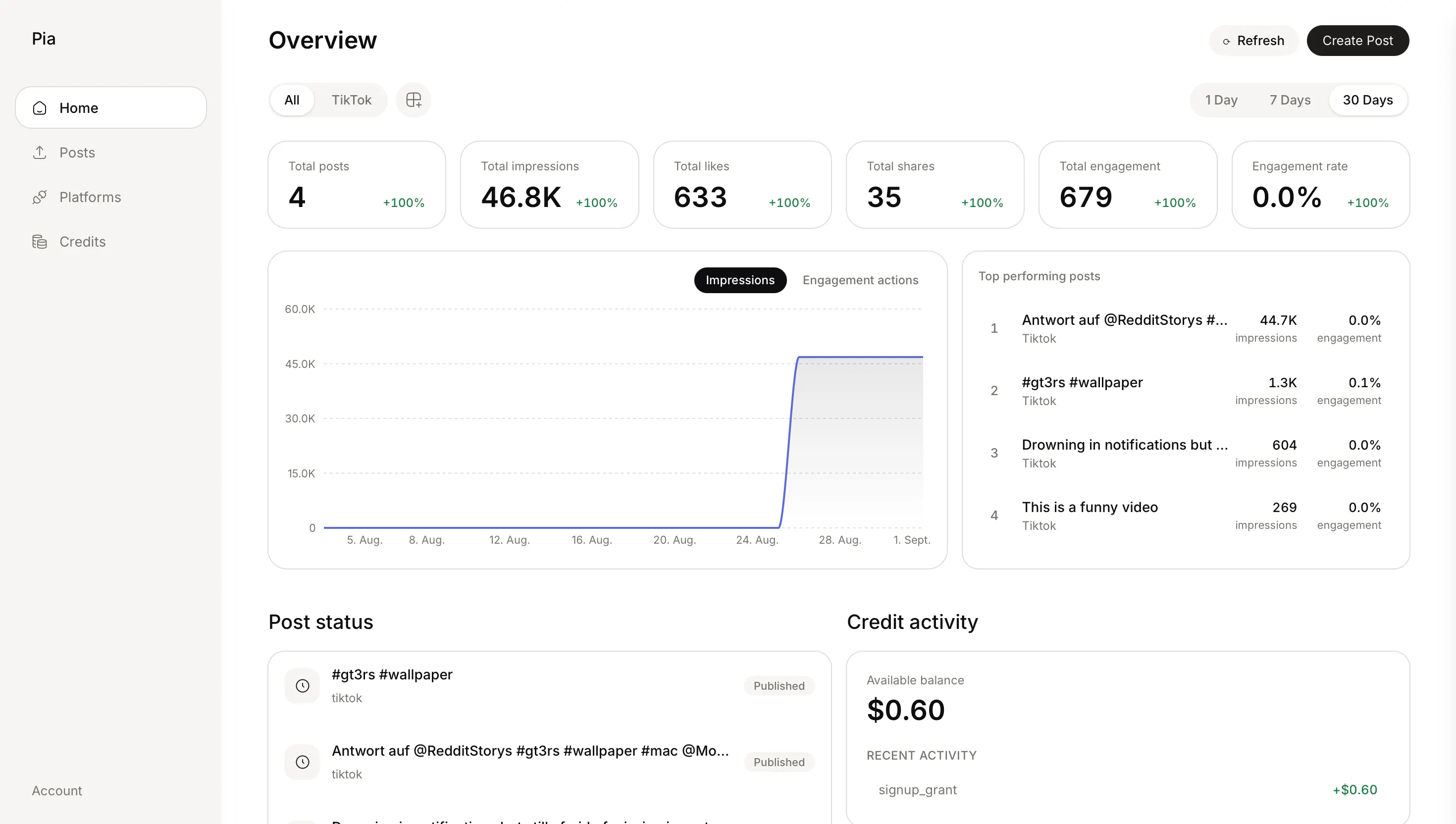Select the 30 Days range

point(1368,100)
